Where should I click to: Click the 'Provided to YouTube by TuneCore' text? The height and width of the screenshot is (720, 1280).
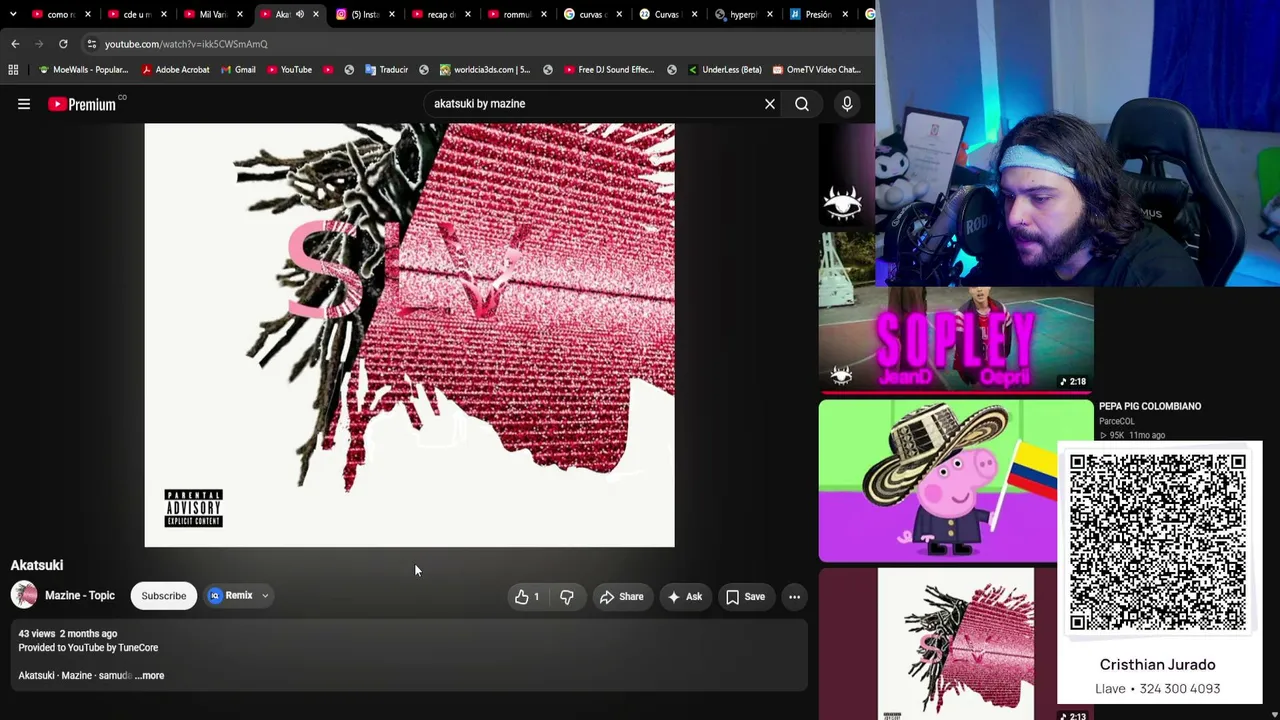[88, 648]
